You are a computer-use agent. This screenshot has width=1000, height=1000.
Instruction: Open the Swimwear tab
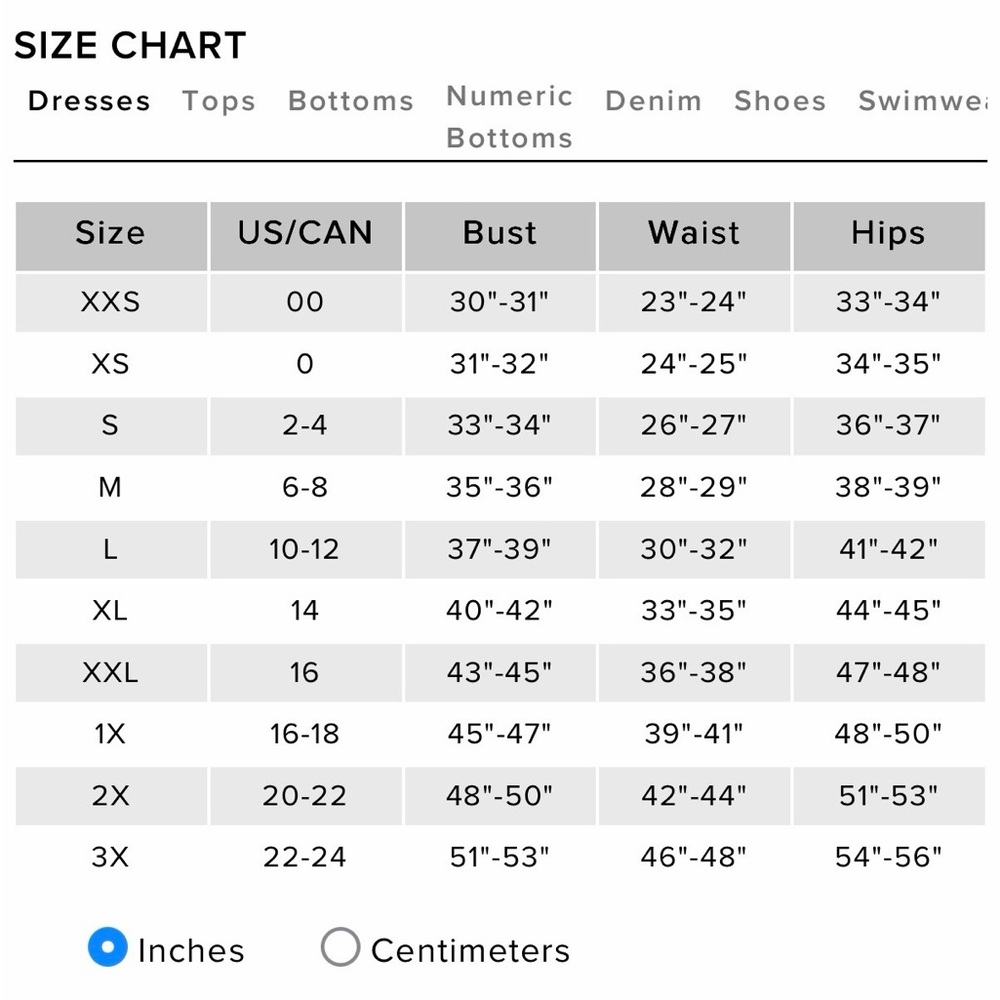(x=922, y=101)
